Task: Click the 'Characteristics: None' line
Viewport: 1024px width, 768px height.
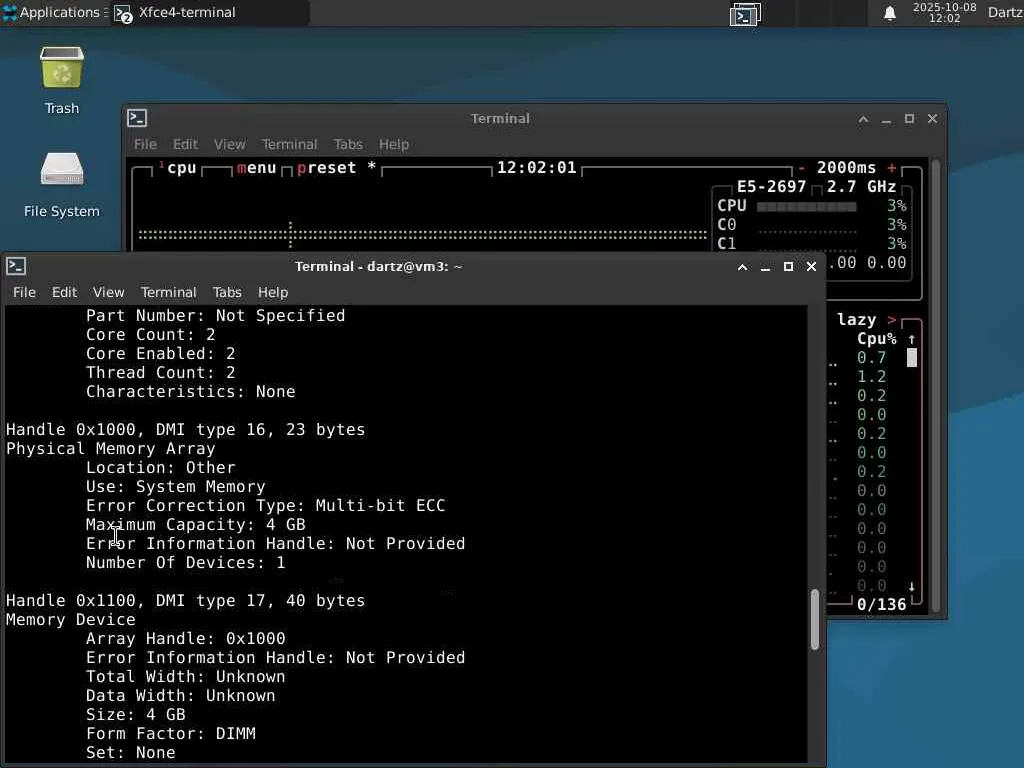Action: pyautogui.click(x=190, y=391)
